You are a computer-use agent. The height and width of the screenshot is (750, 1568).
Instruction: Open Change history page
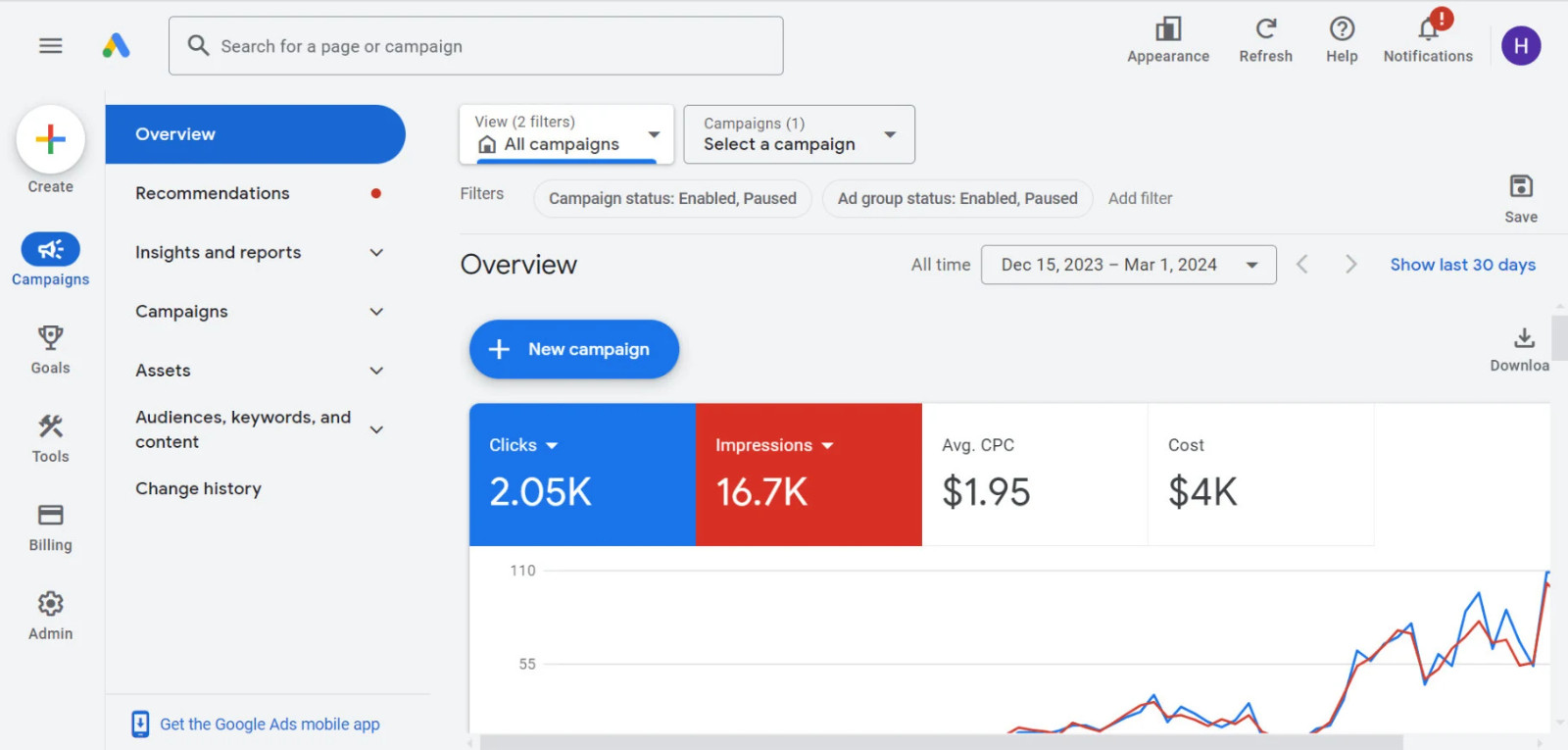point(198,488)
